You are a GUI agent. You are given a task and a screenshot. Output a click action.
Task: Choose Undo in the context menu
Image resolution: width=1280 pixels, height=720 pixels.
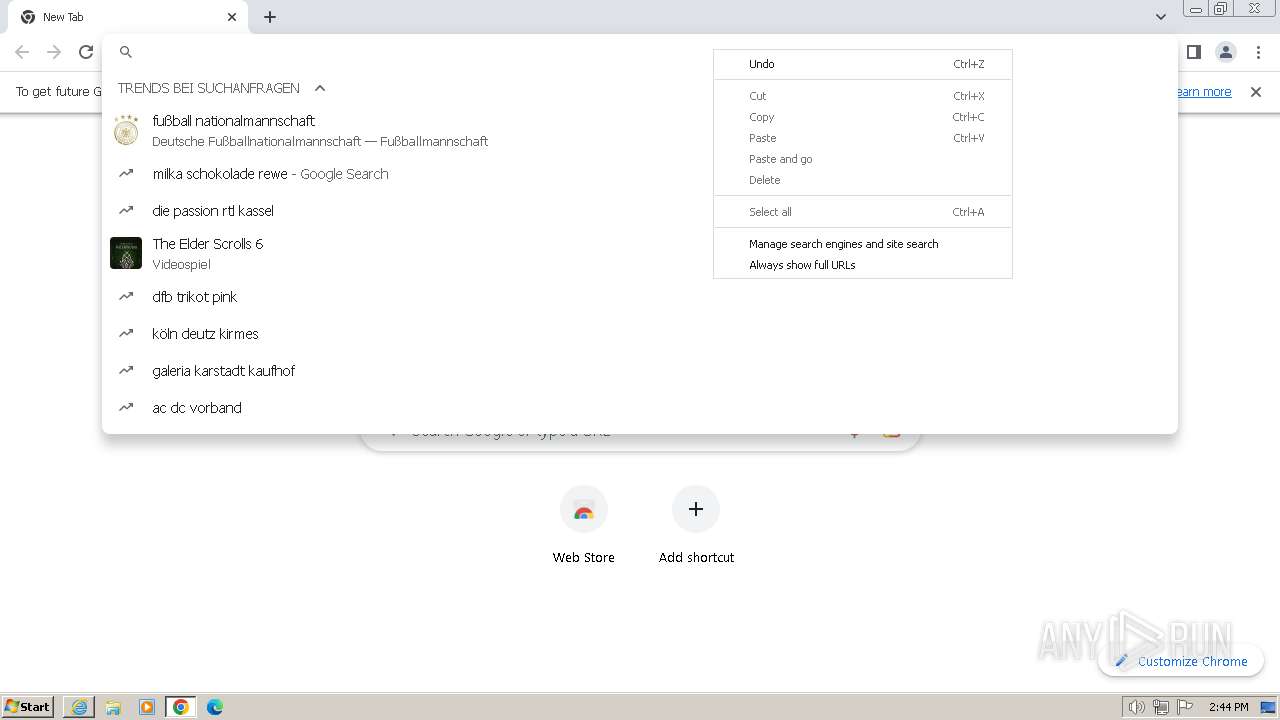click(x=863, y=64)
